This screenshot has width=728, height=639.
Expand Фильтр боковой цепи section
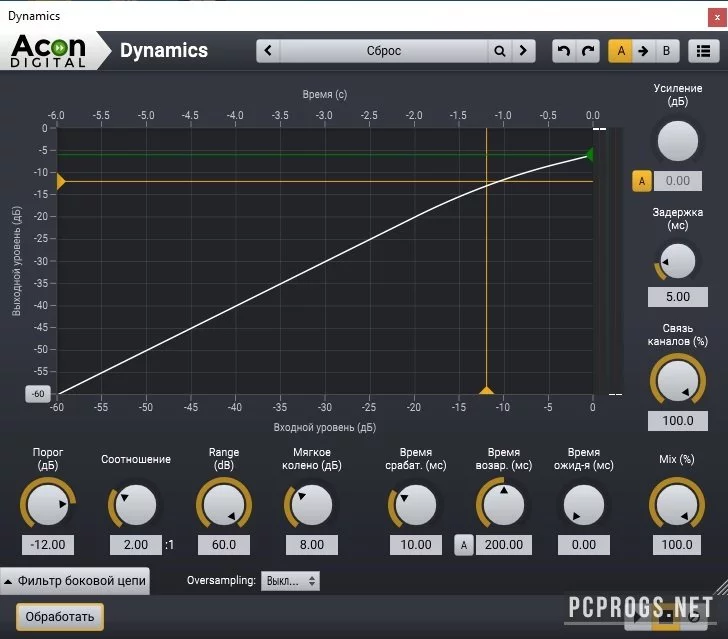pyautogui.click(x=75, y=580)
